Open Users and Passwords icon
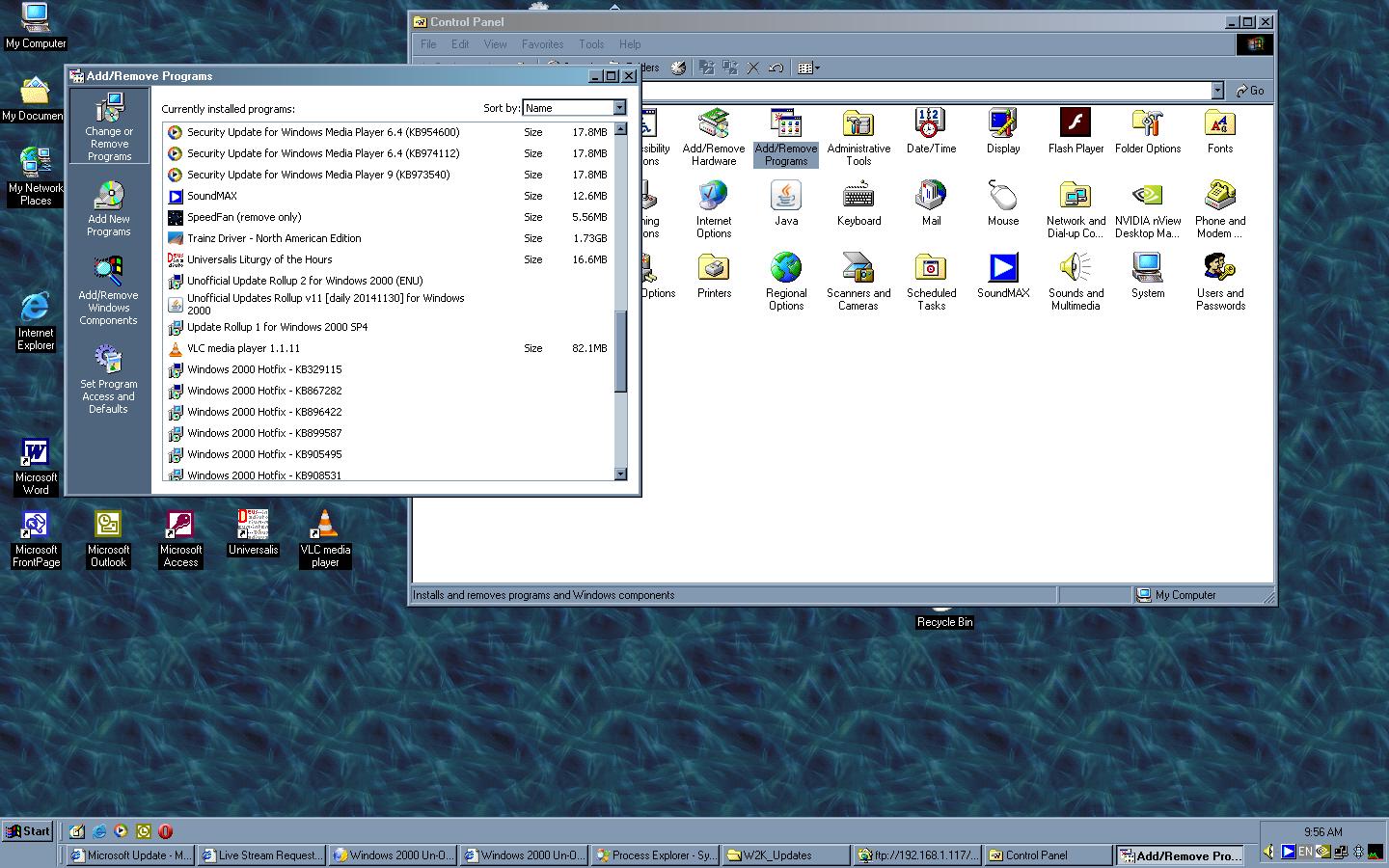1389x868 pixels. coord(1220,282)
